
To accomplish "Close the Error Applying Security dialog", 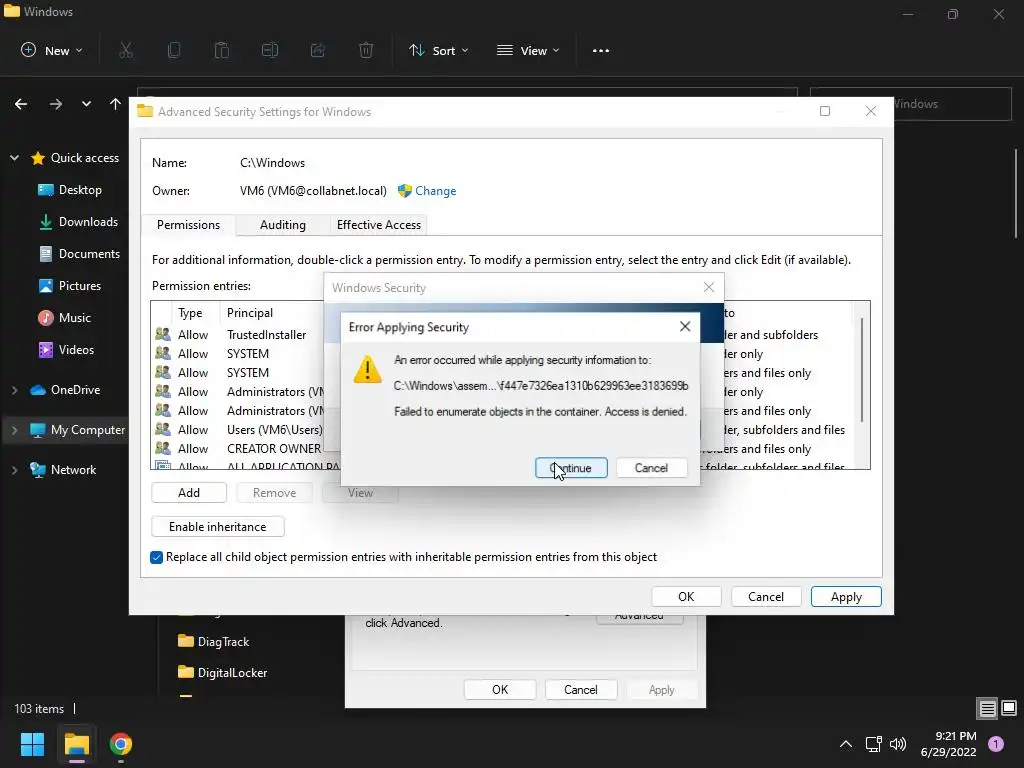I will [x=684, y=327].
